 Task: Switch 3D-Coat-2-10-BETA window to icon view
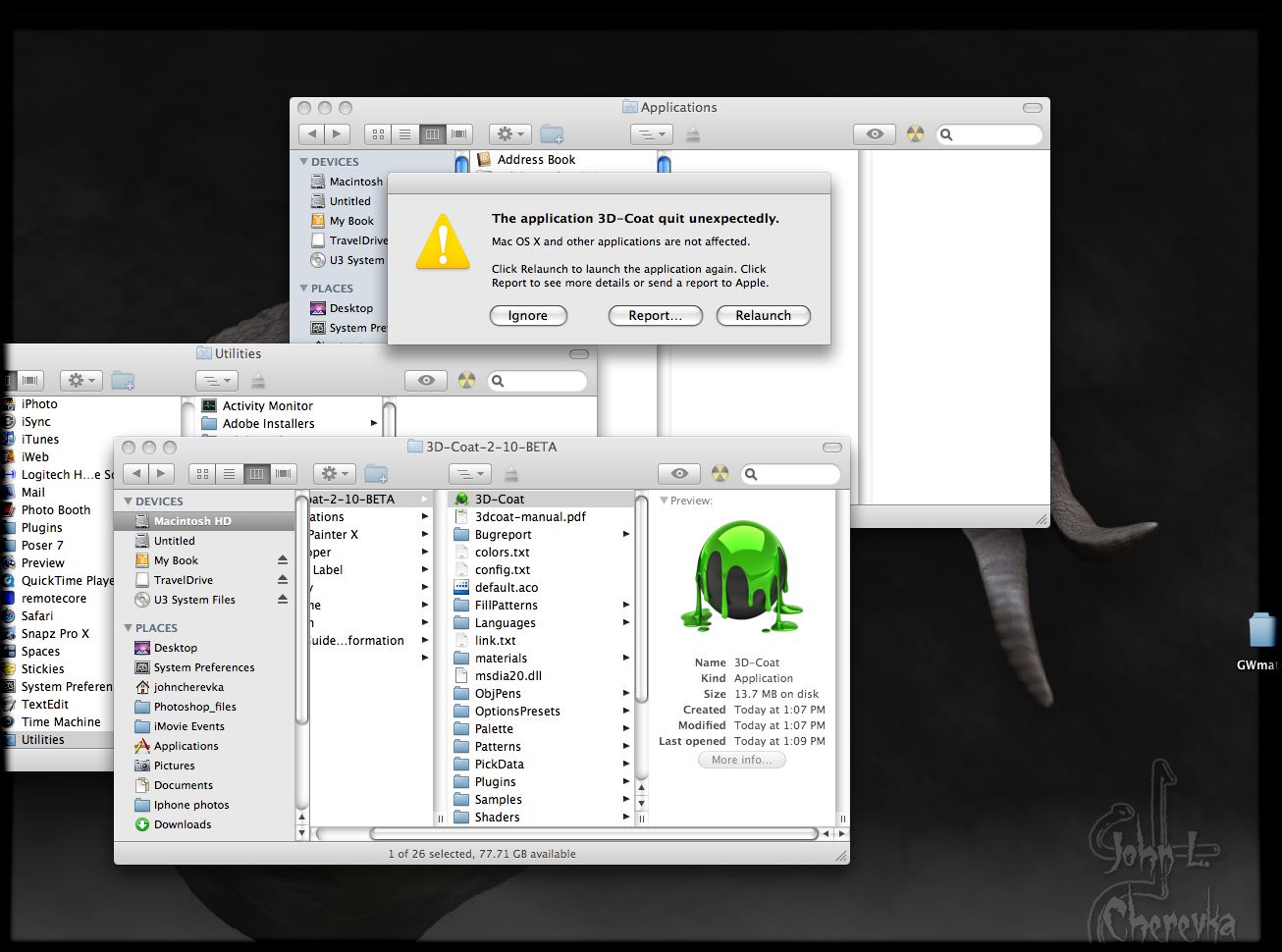[202, 474]
